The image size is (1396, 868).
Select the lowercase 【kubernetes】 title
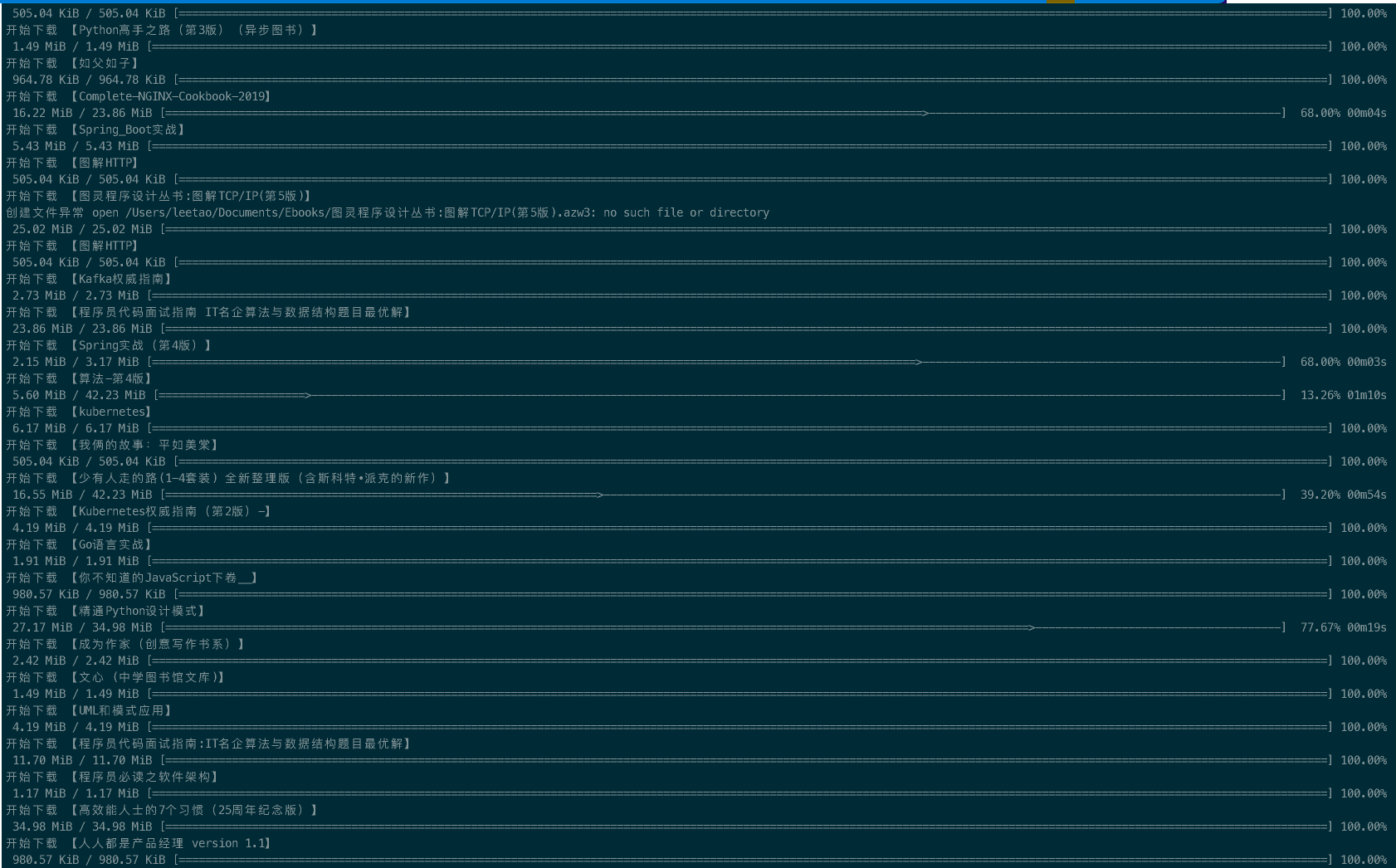tap(110, 412)
